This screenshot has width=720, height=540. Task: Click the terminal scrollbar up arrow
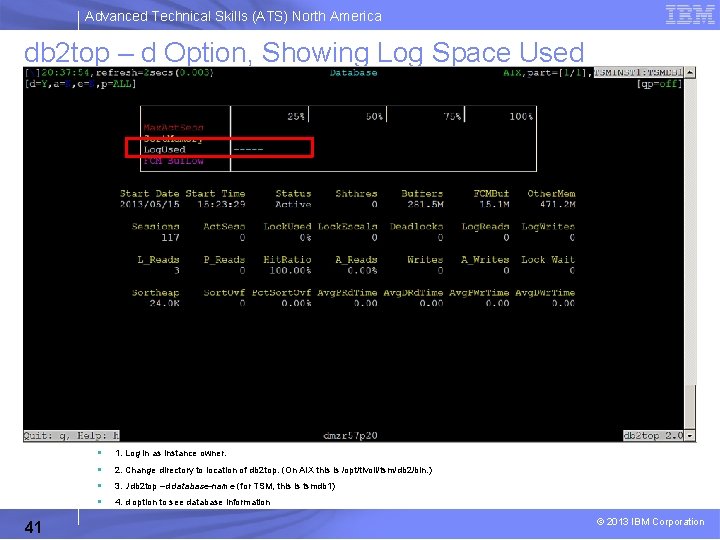(x=690, y=73)
